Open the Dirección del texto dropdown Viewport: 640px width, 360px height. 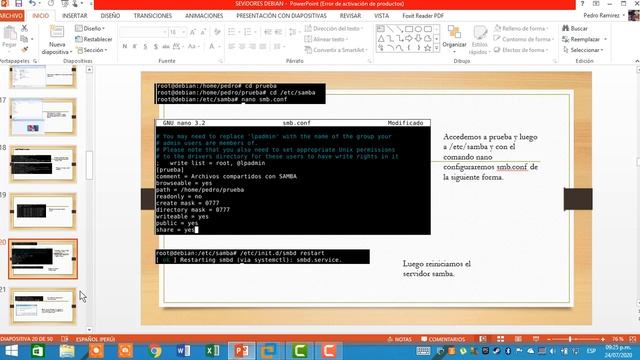click(x=334, y=29)
